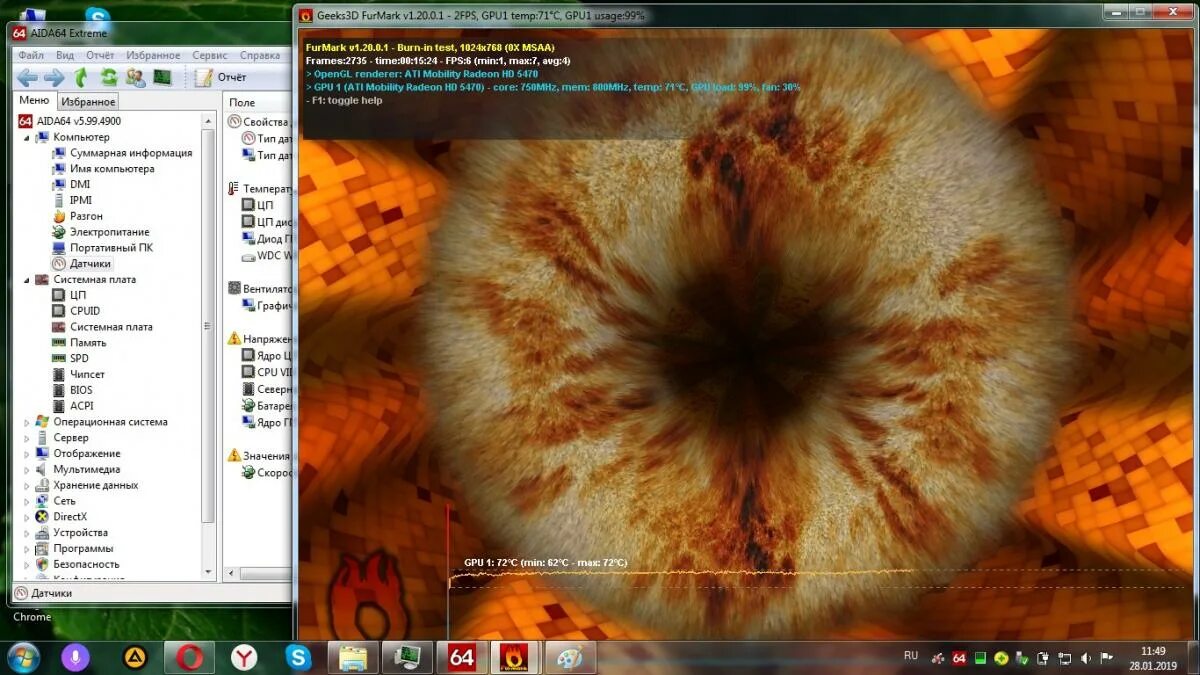Expand the Сеть branch
The height and width of the screenshot is (675, 1200).
pos(26,501)
